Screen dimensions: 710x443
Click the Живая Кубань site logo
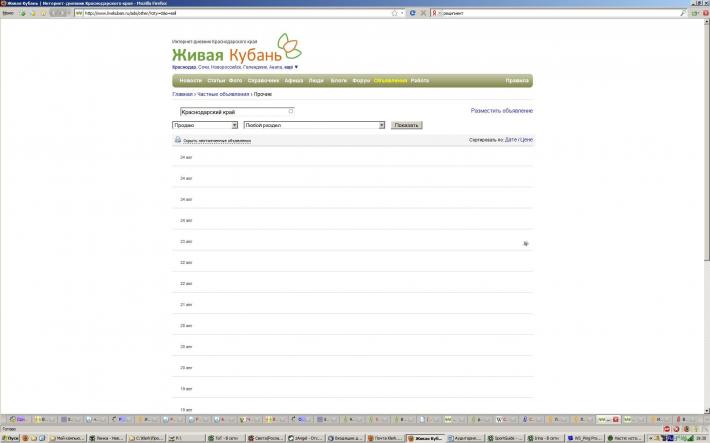(236, 48)
